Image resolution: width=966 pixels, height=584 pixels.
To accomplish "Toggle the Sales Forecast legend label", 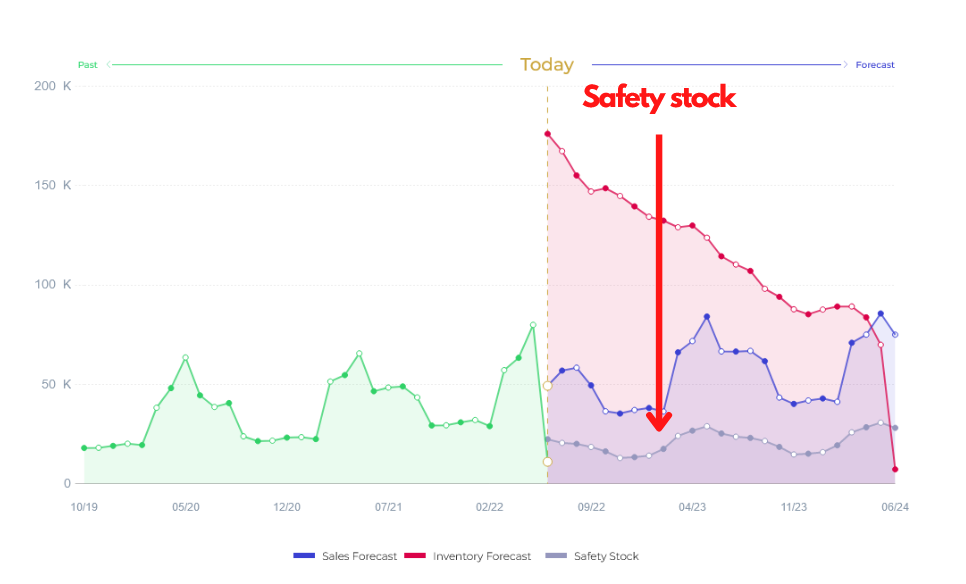I will 358,556.
